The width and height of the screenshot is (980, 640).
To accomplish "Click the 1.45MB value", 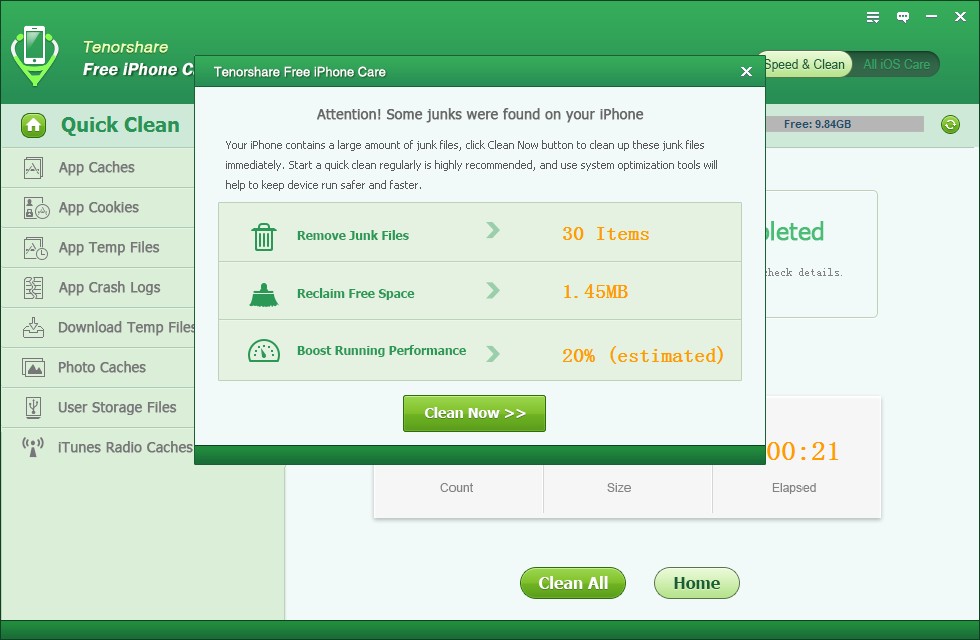I will (595, 292).
